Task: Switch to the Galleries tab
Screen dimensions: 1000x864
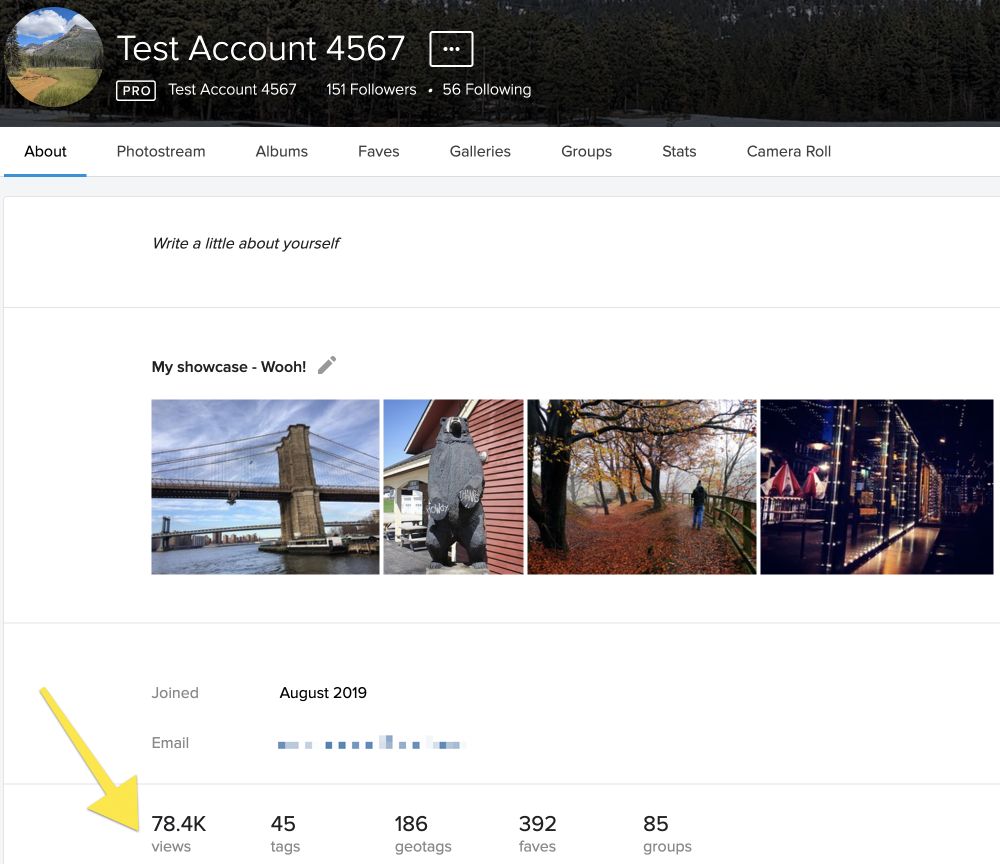Action: [x=480, y=152]
